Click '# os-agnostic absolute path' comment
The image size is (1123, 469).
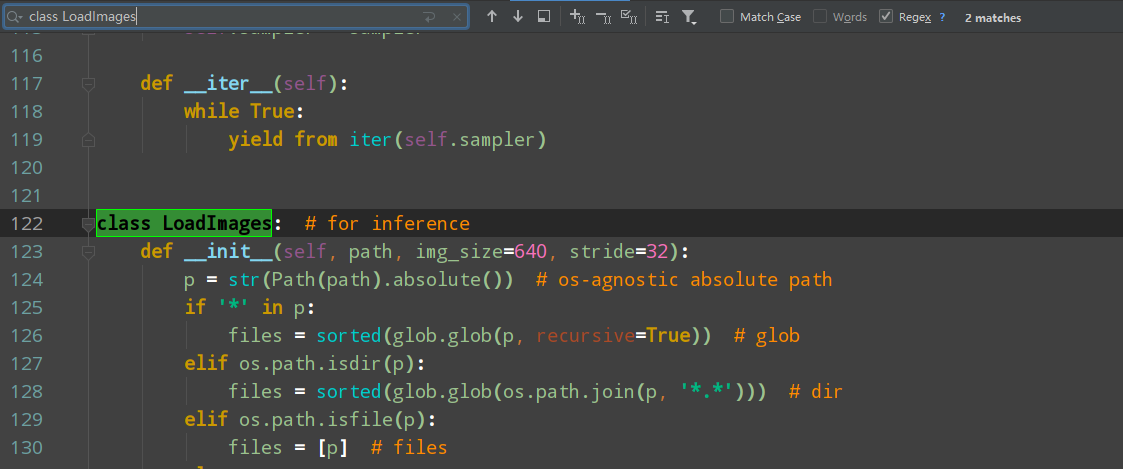(x=684, y=279)
